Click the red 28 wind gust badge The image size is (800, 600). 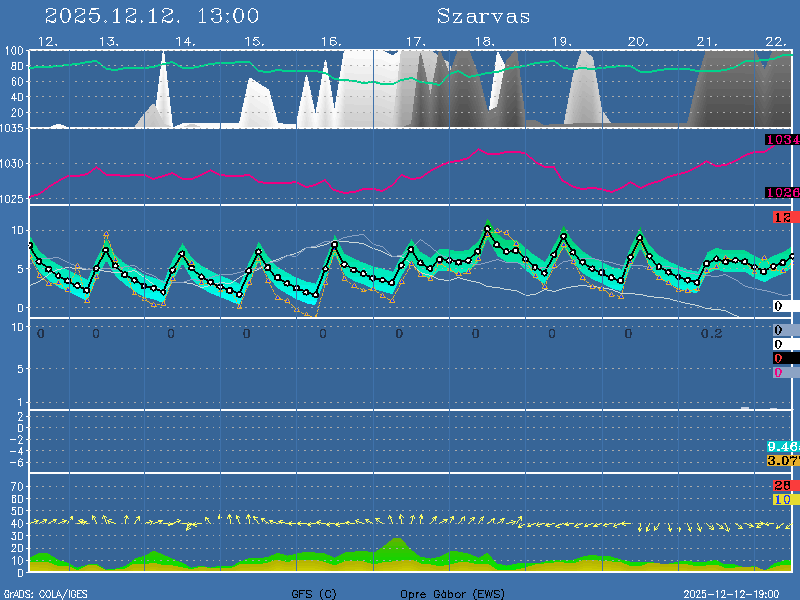[783, 485]
